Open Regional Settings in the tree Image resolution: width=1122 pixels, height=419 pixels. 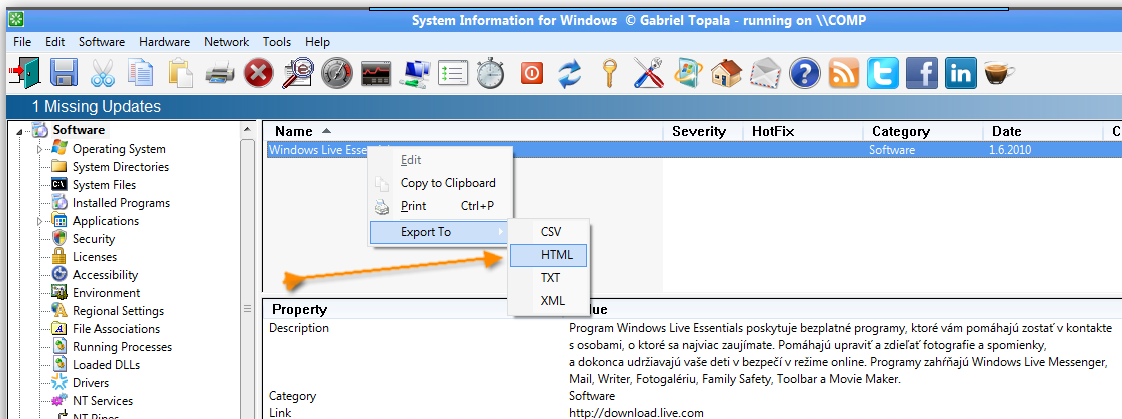pyautogui.click(x=119, y=311)
